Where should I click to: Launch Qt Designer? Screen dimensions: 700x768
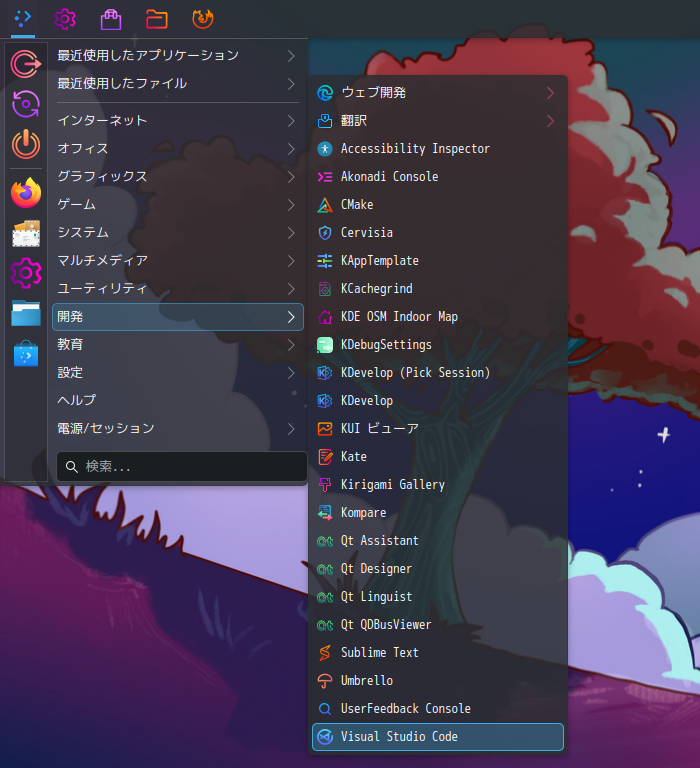click(x=438, y=569)
